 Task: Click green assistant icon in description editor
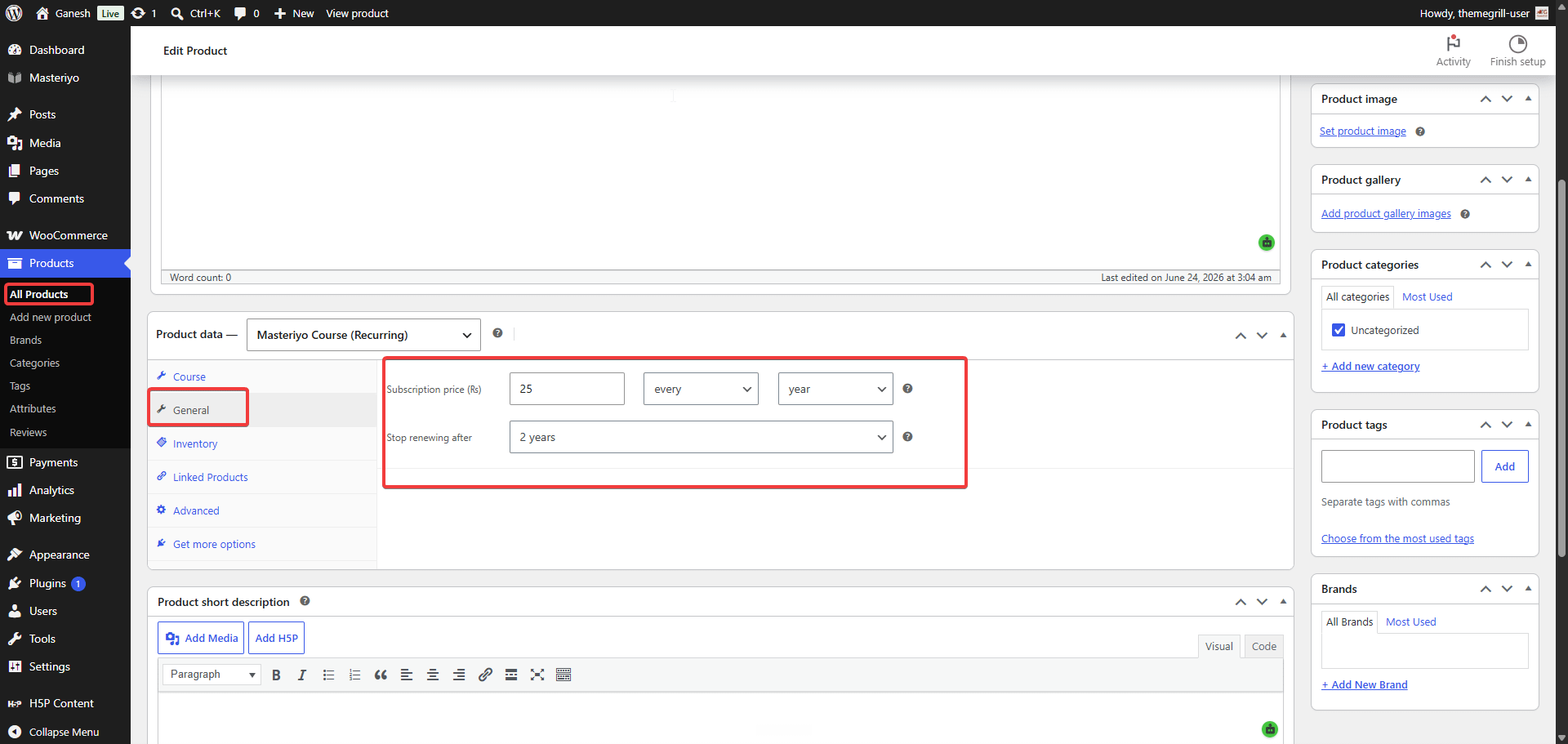click(x=1267, y=243)
